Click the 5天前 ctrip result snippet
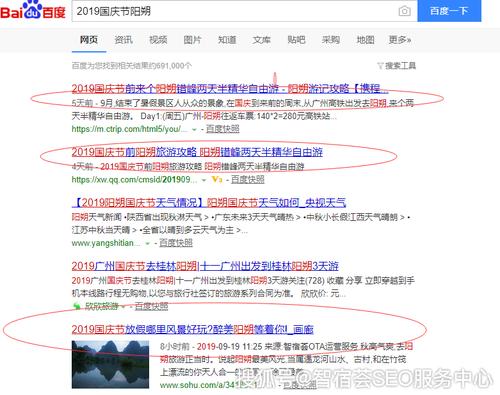 click(243, 110)
